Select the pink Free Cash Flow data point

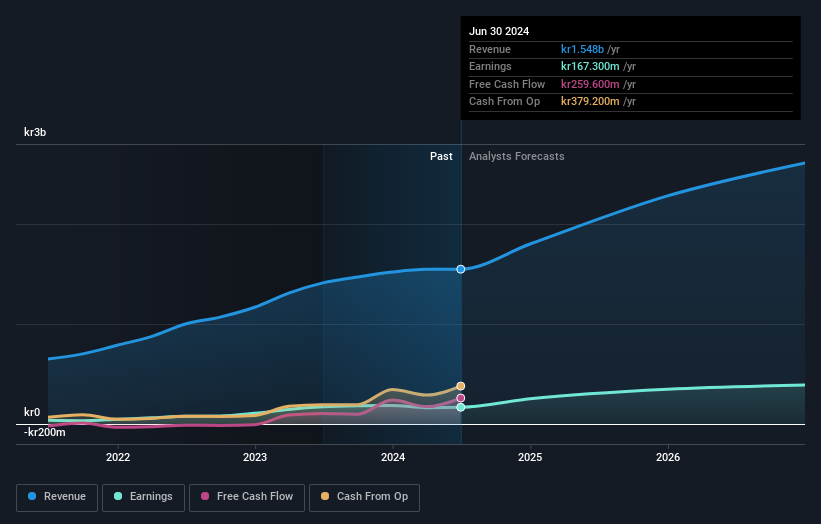tap(461, 398)
